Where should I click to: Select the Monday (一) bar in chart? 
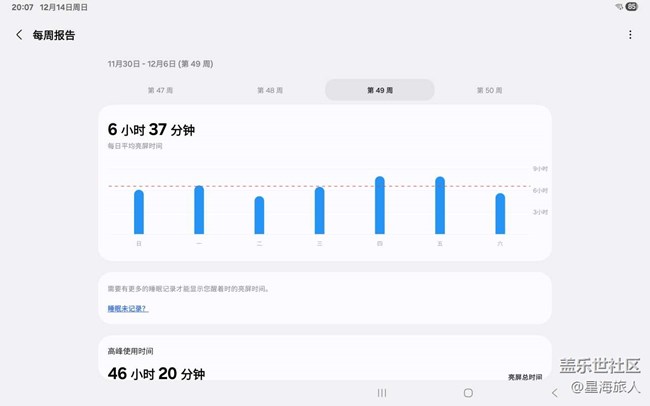[199, 209]
